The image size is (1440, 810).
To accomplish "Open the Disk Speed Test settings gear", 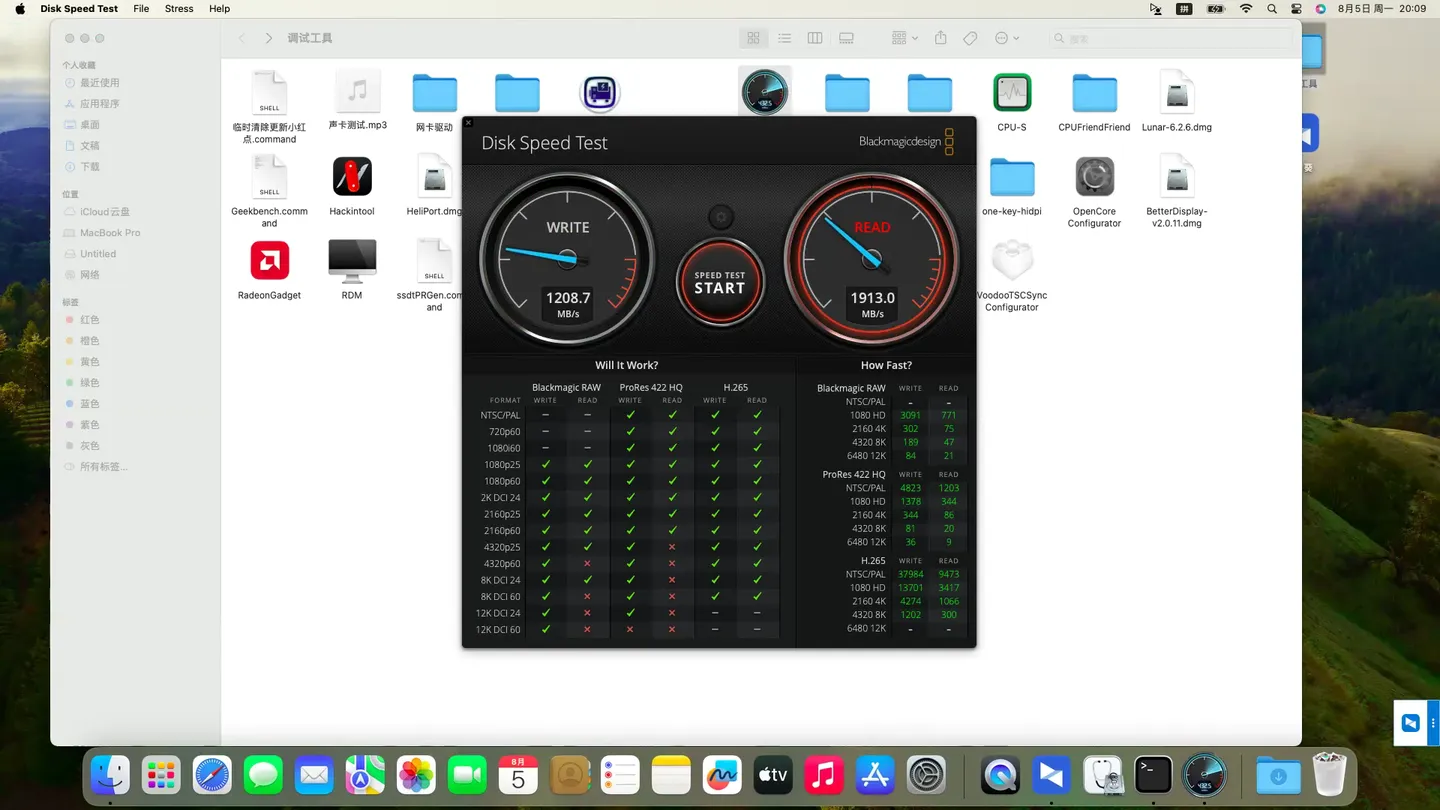I will point(720,216).
